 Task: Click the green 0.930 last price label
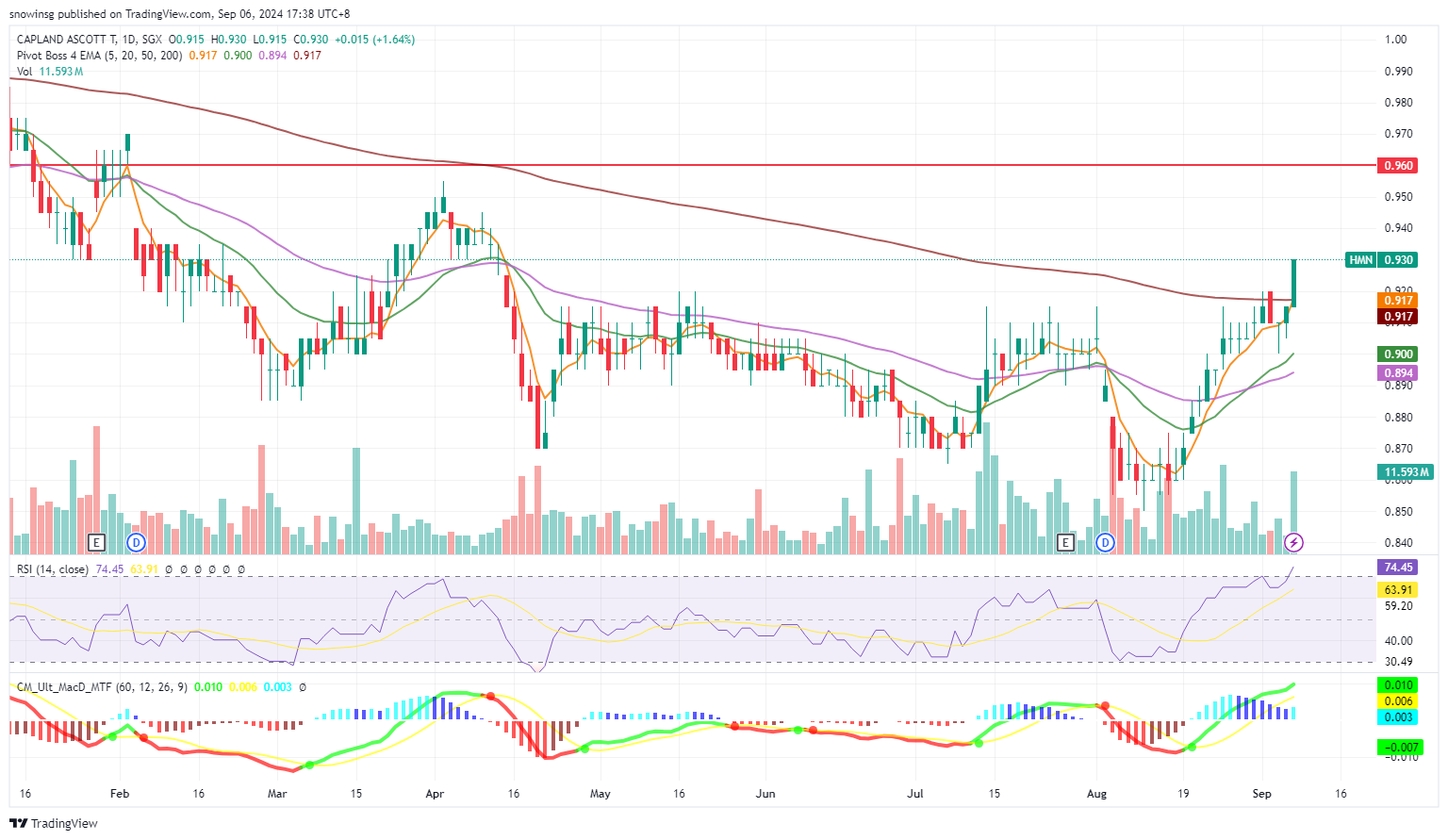[x=1398, y=259]
